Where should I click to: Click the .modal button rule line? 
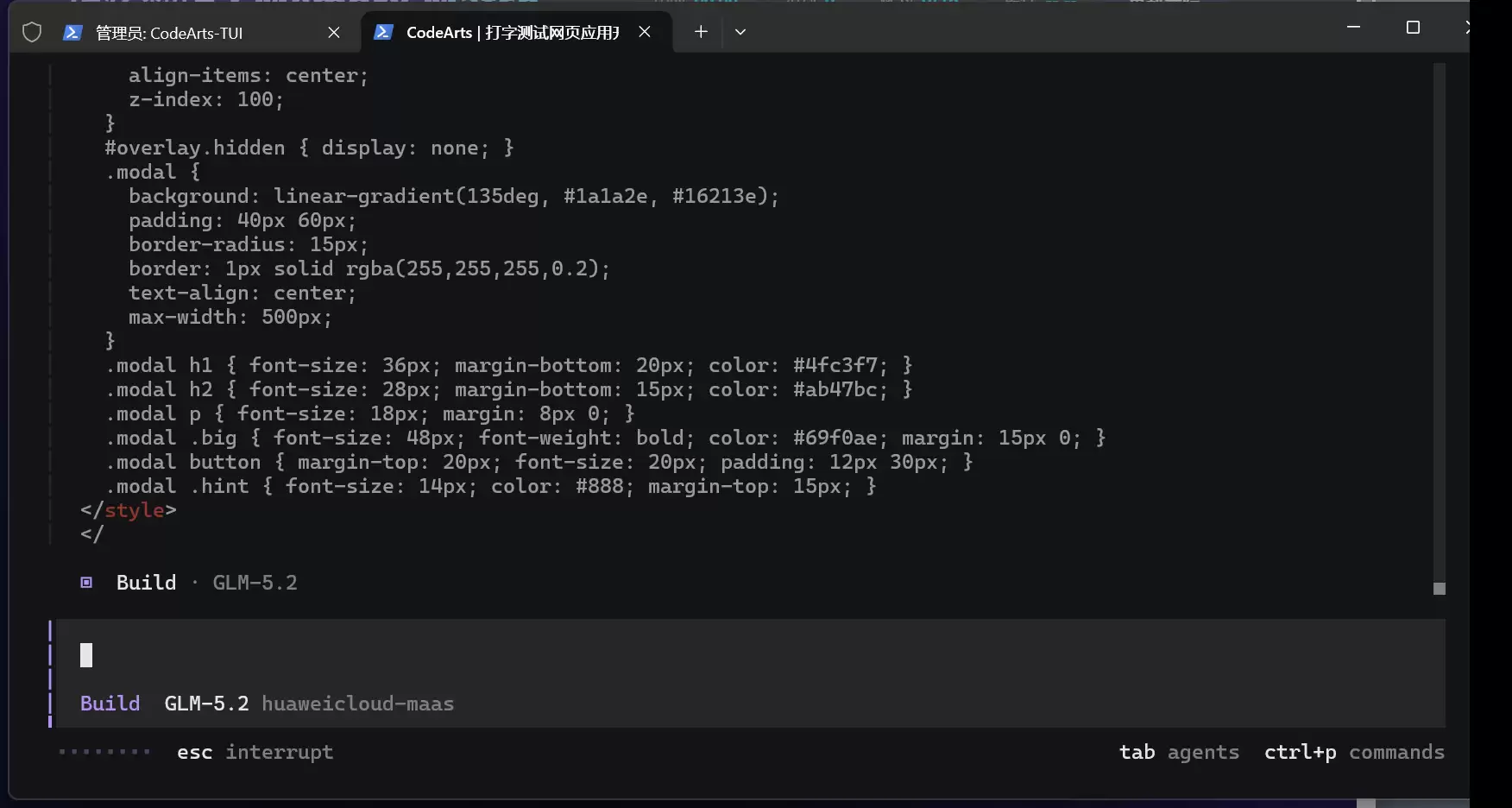pyautogui.click(x=539, y=462)
